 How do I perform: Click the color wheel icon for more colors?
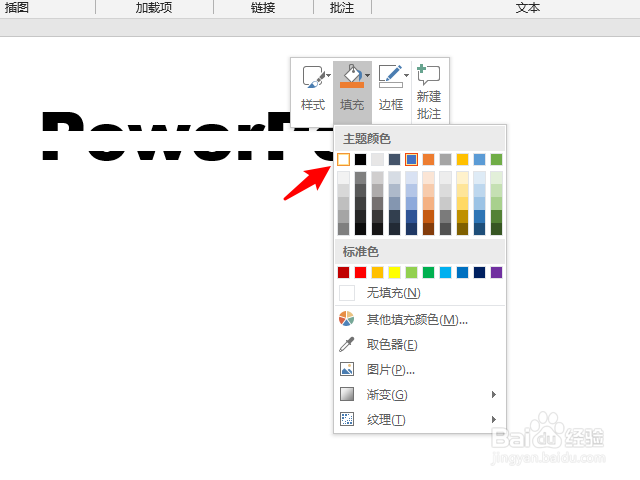click(x=347, y=319)
